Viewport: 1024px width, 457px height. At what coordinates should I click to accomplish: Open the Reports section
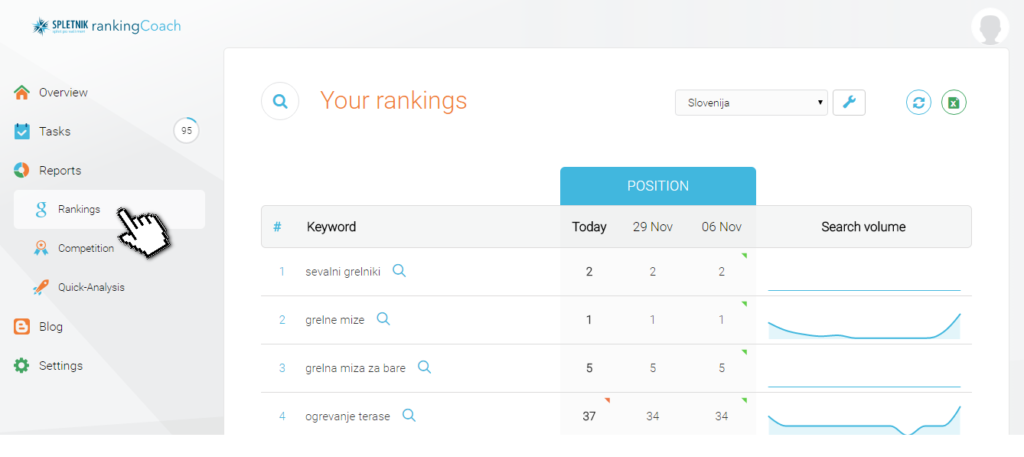coord(60,170)
